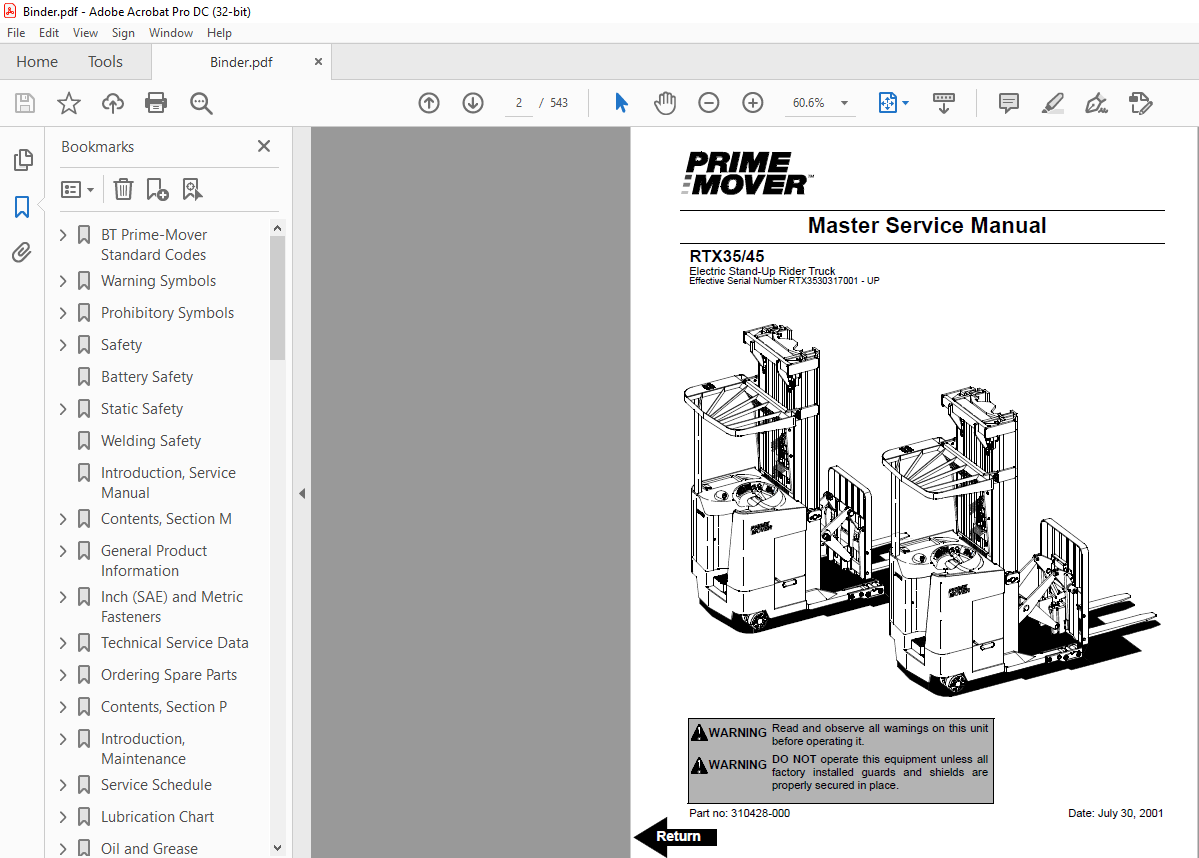Expand Technical Service Data bookmark
The image size is (1199, 858).
tap(63, 643)
